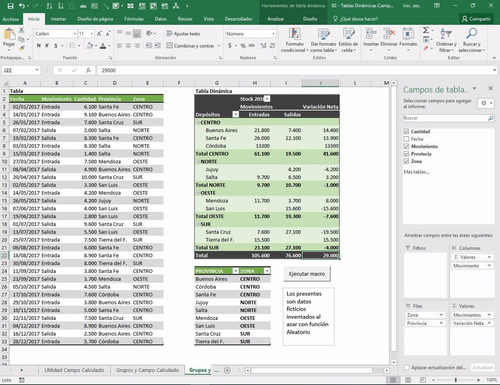Apply currency format with the $ icon

(x=230, y=46)
